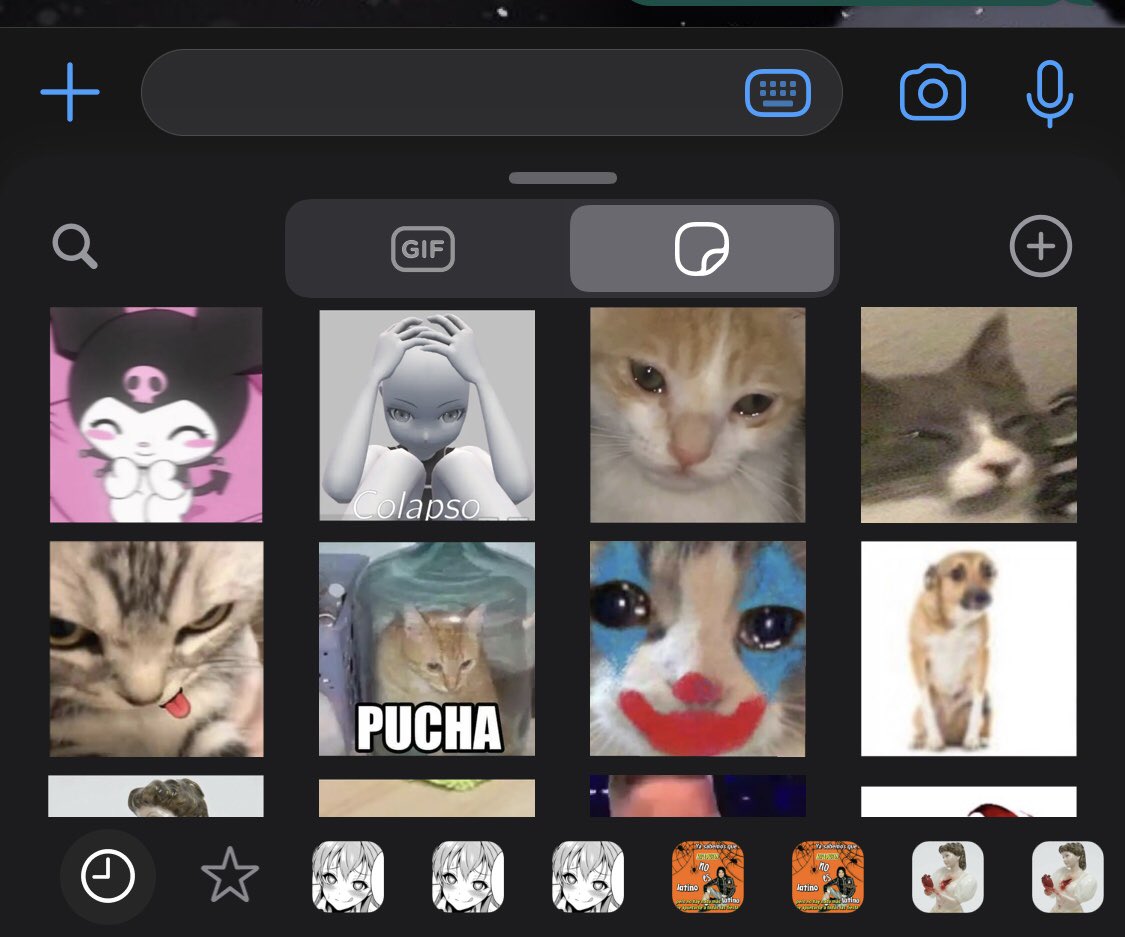Image resolution: width=1125 pixels, height=937 pixels.
Task: Open the leftmost manga girl sticker pack
Action: pyautogui.click(x=348, y=877)
